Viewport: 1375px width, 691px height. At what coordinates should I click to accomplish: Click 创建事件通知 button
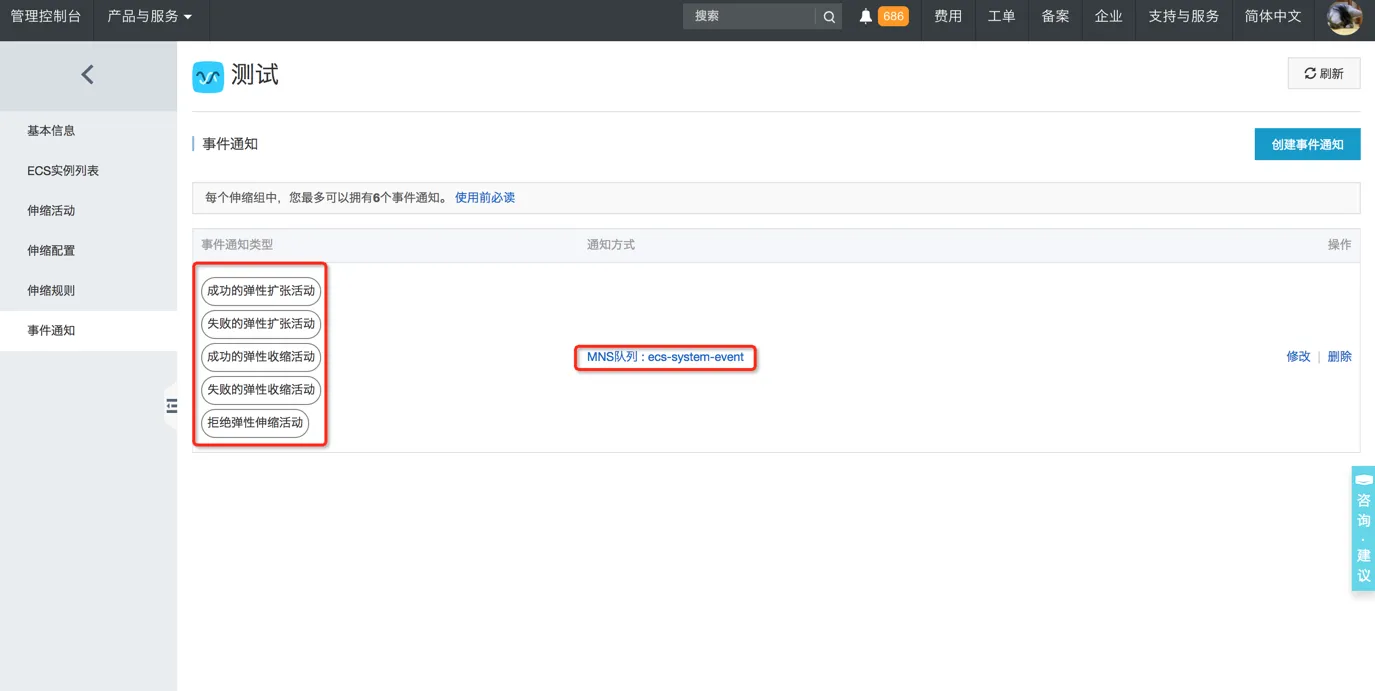[x=1307, y=144]
